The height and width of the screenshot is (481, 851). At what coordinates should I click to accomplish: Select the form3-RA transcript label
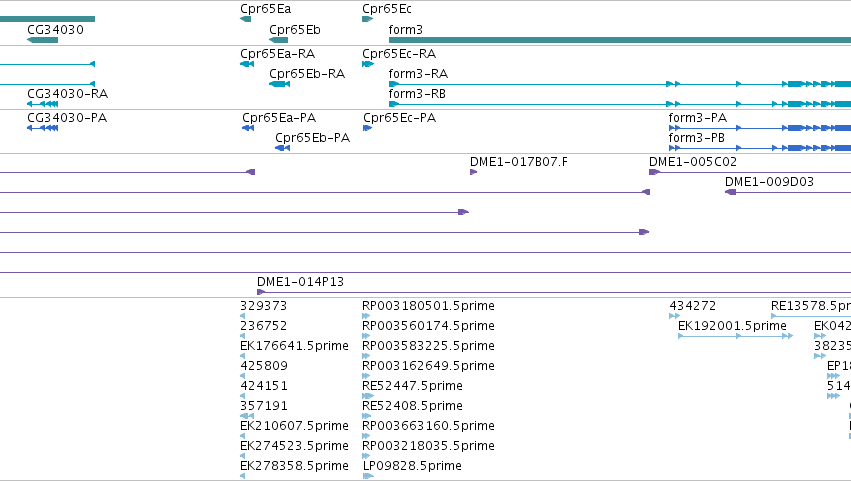coord(418,74)
